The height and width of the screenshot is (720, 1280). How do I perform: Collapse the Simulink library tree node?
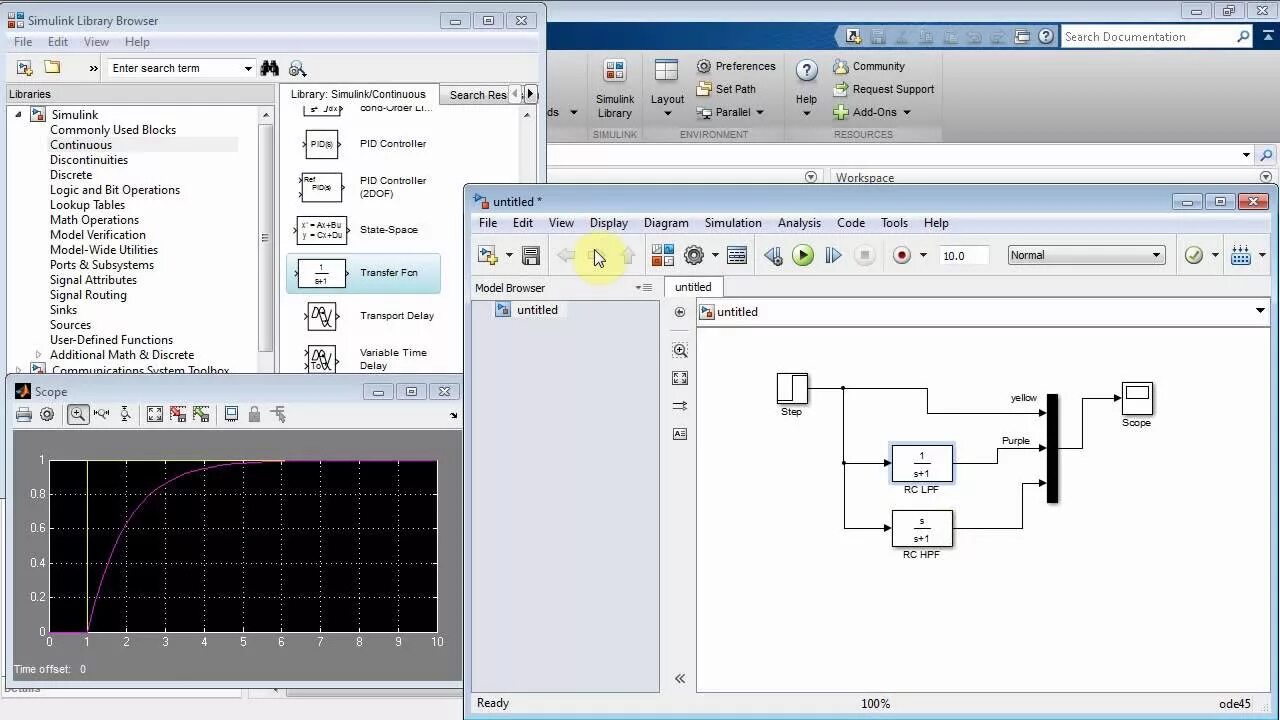[18, 115]
